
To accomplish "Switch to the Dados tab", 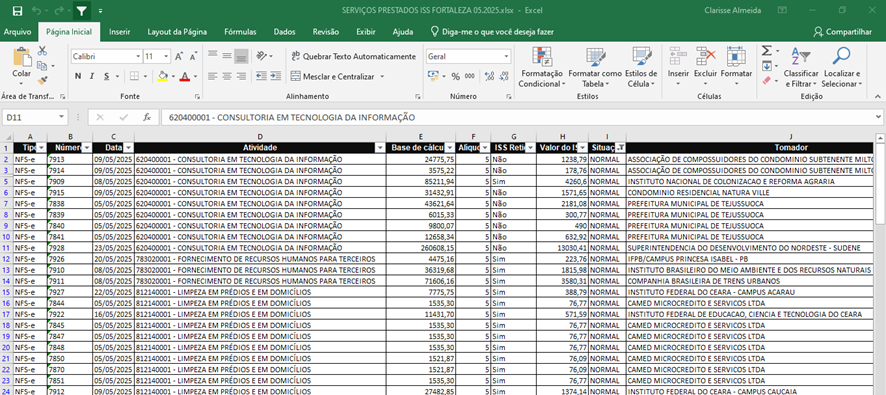I will pos(284,32).
